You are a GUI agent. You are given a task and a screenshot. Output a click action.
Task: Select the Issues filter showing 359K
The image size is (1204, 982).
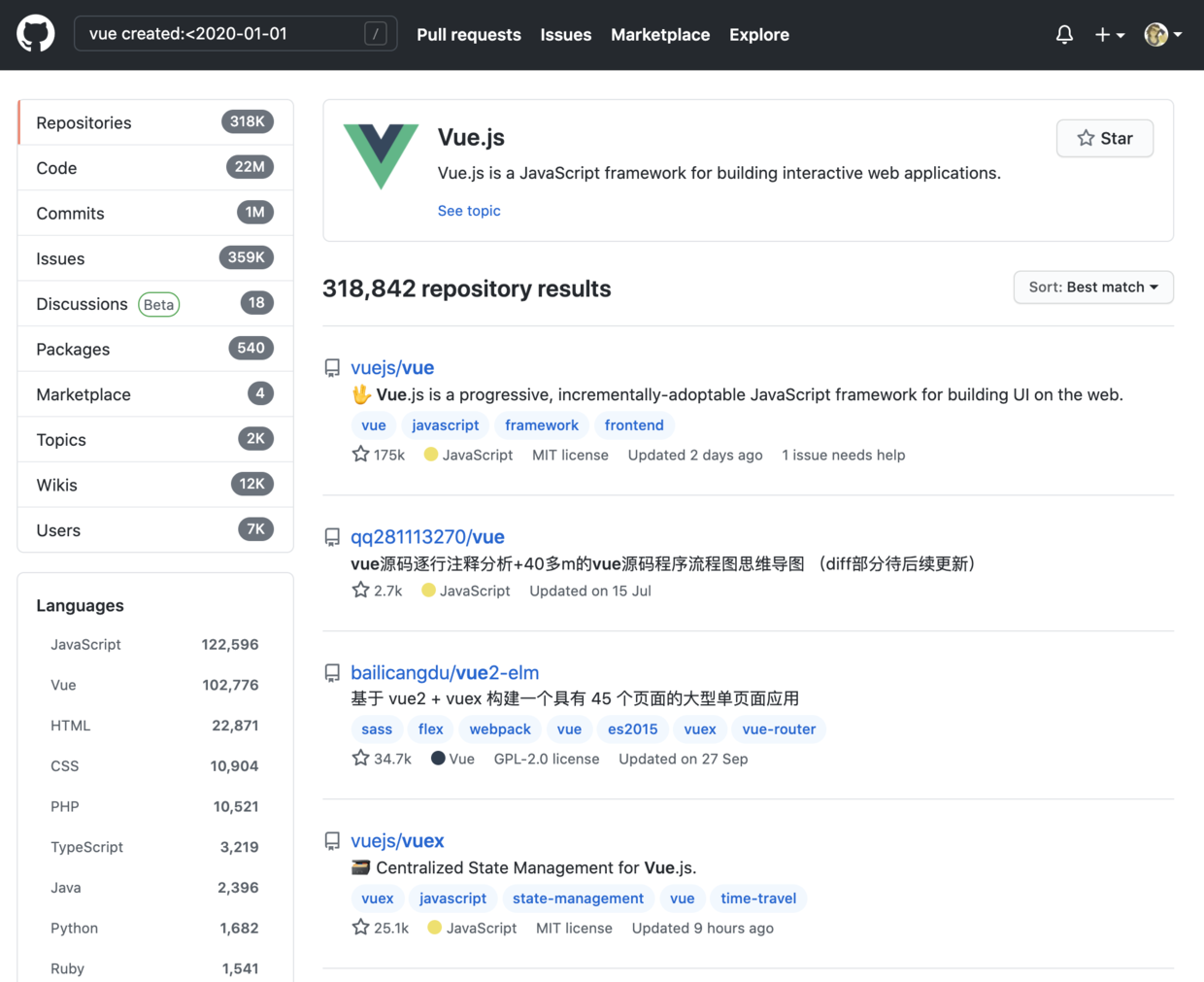(60, 258)
